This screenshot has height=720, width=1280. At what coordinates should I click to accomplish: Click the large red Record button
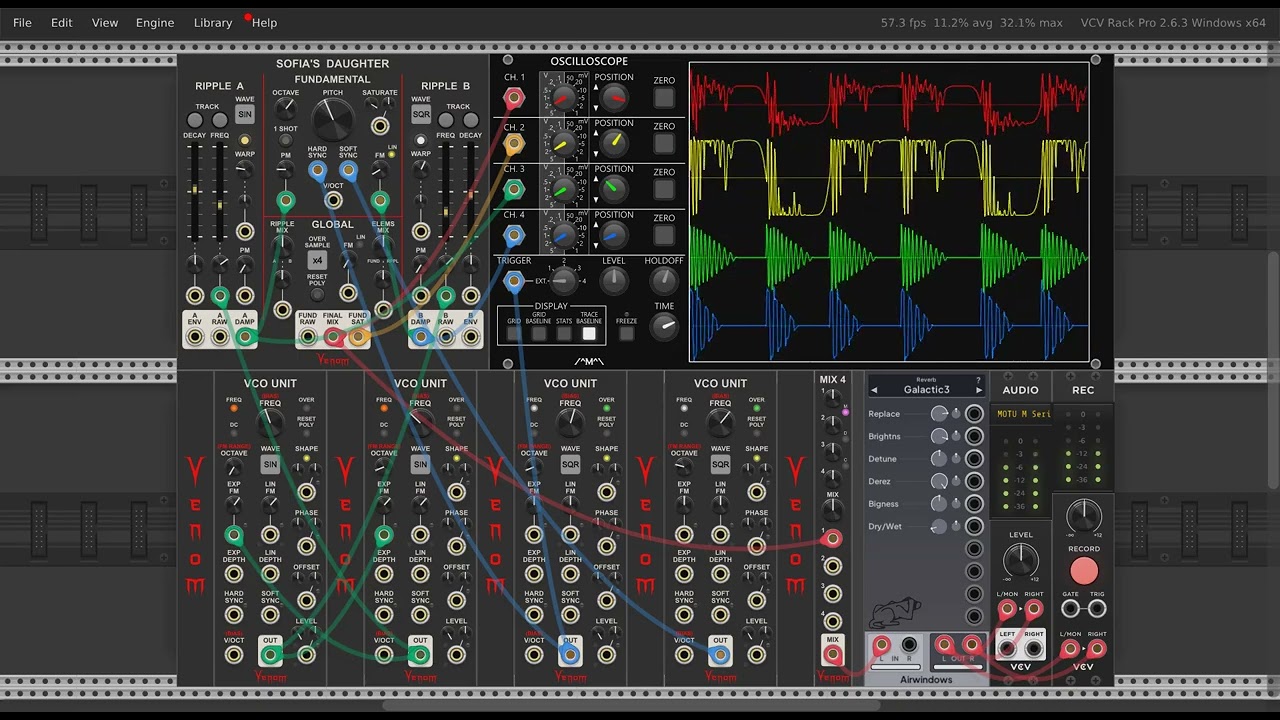point(1083,571)
